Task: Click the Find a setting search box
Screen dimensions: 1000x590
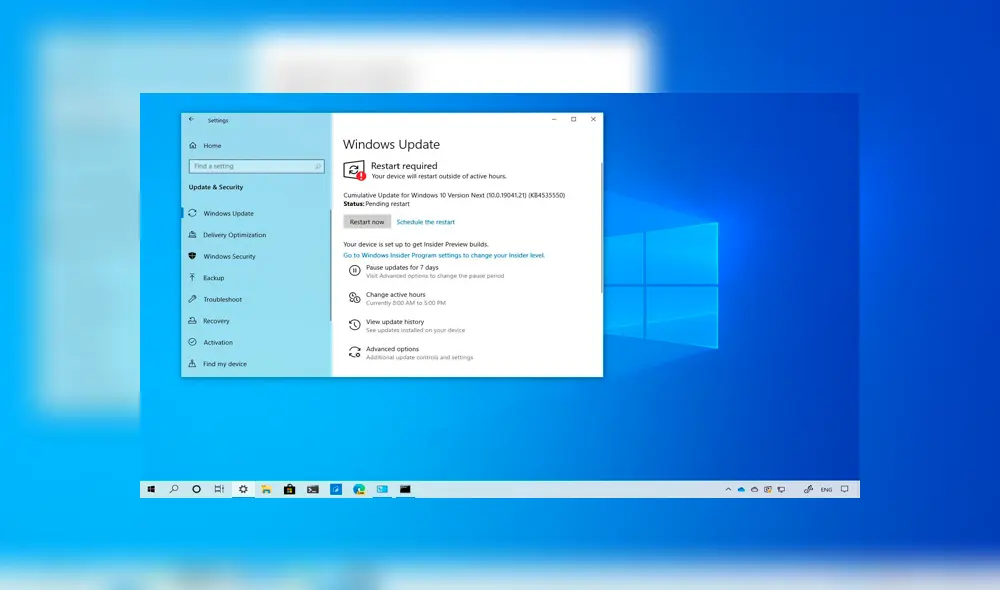Action: click(x=256, y=166)
